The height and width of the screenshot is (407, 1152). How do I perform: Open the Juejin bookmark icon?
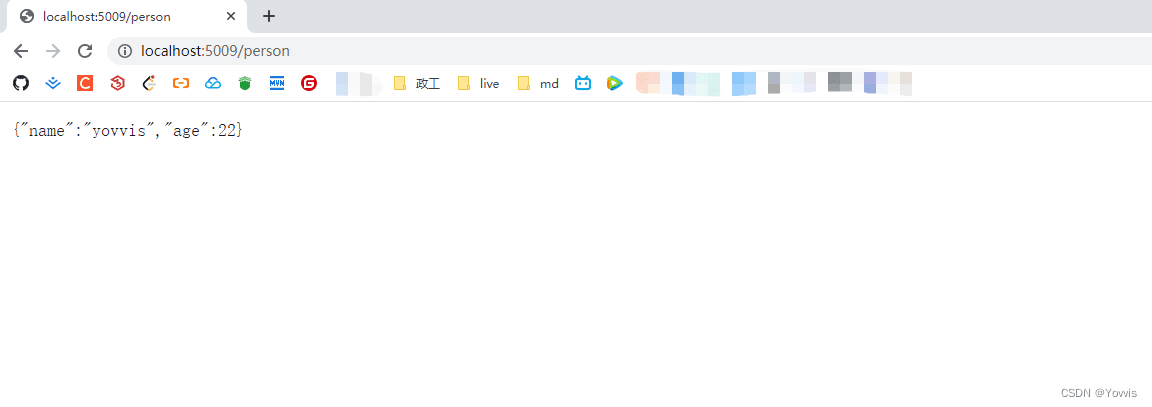coord(53,83)
